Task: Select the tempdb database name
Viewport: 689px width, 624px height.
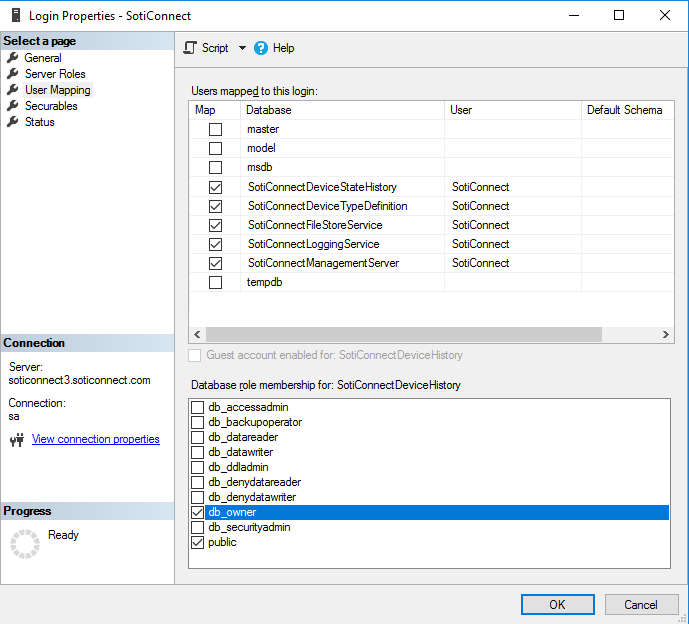Action: 264,282
